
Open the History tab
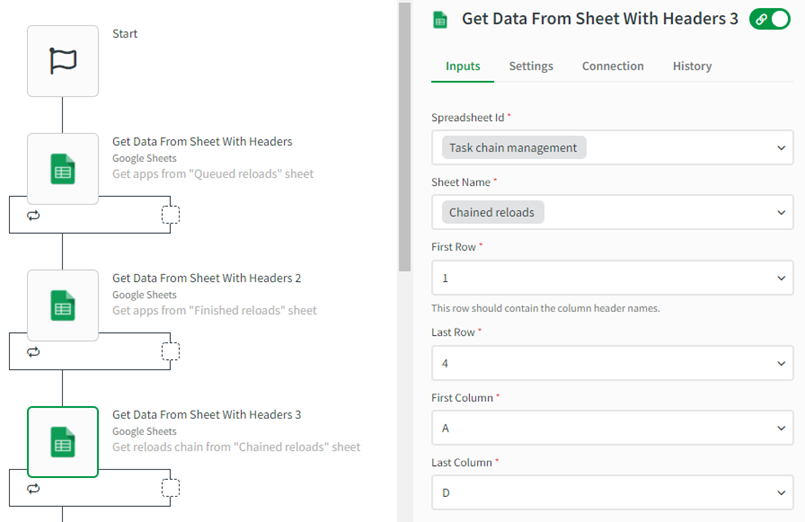(692, 66)
